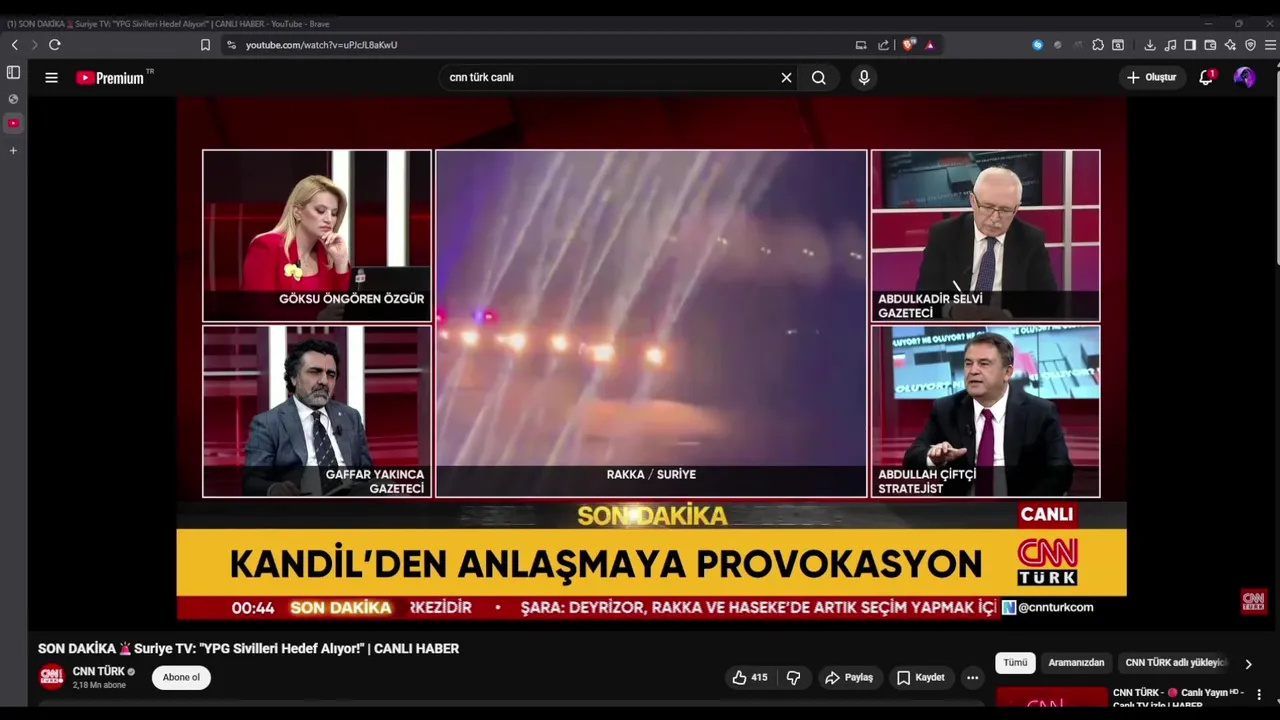Select the YouTube tab in vertical tab strip

coord(13,123)
